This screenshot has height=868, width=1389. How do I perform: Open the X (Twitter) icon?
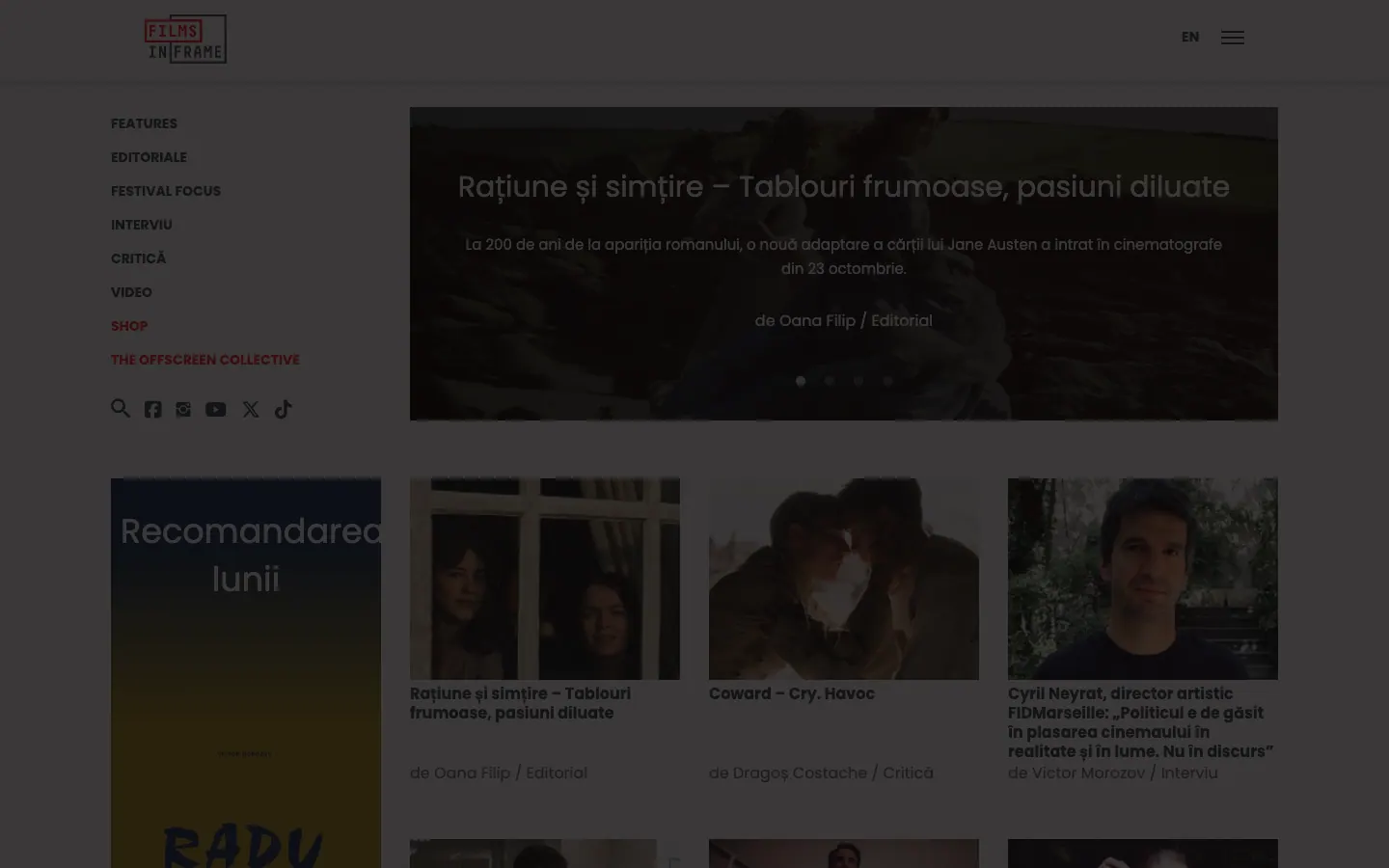(251, 410)
